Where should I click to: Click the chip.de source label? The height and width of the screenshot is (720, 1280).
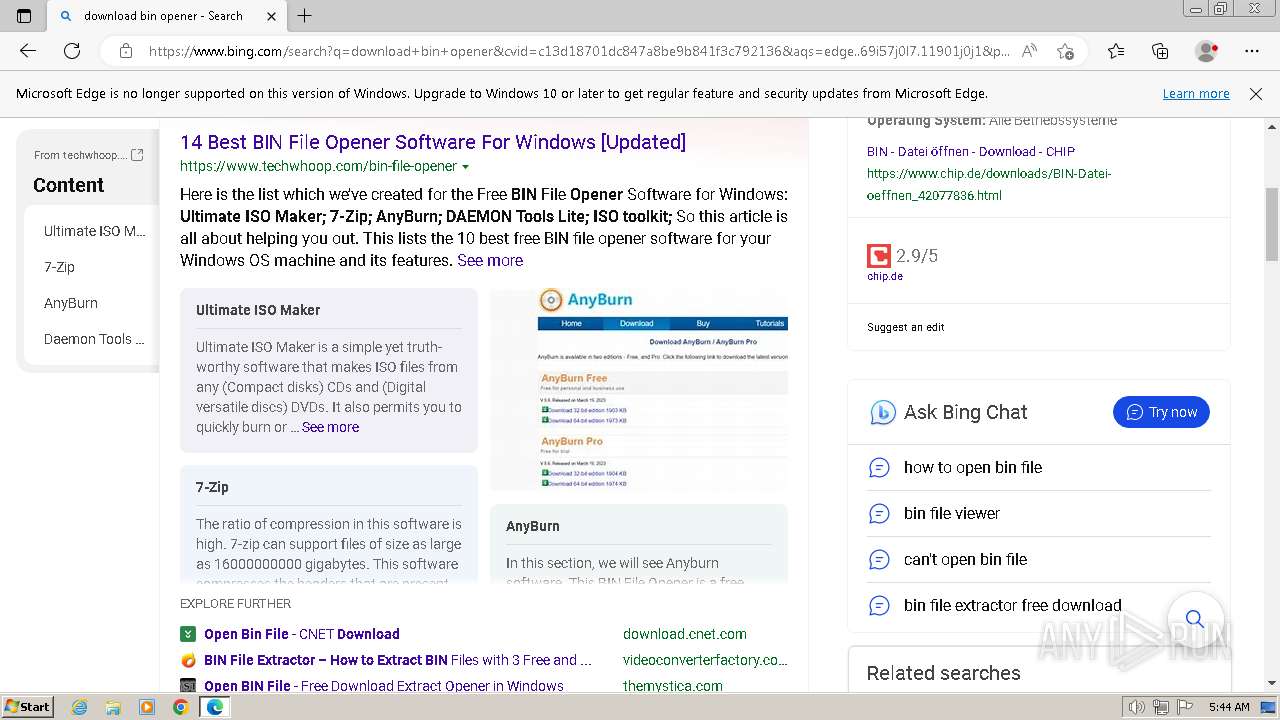[x=885, y=277]
